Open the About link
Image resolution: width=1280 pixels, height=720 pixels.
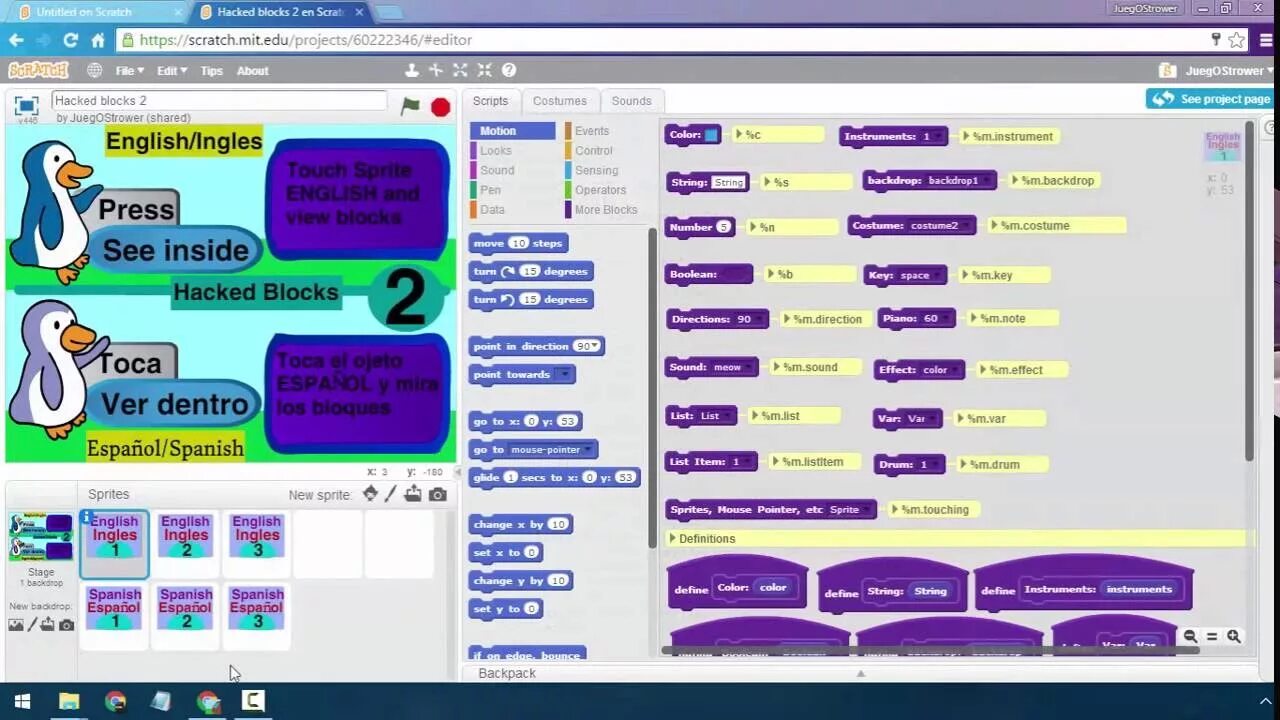click(x=252, y=70)
